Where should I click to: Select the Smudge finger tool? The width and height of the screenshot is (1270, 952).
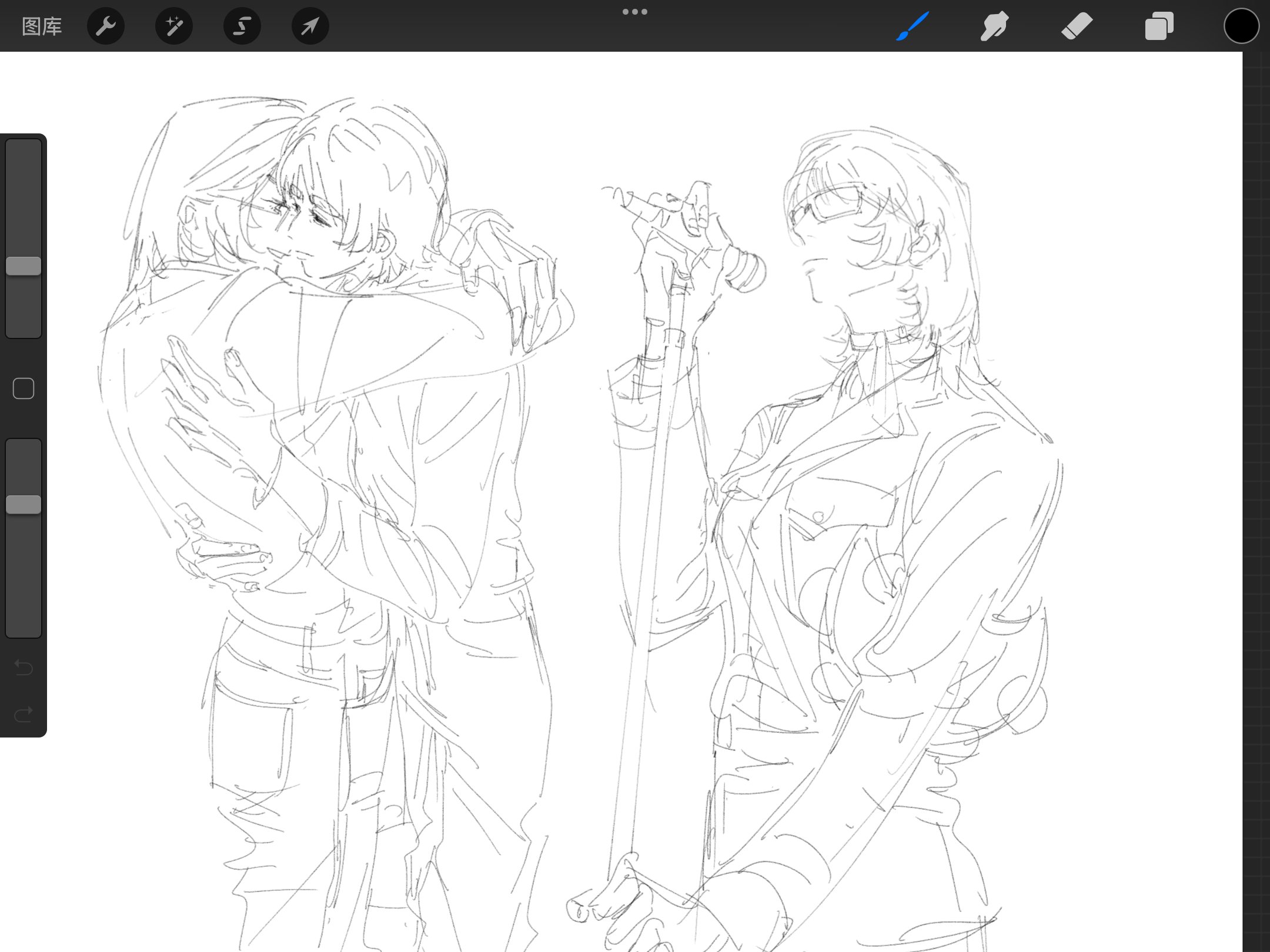pyautogui.click(x=994, y=26)
